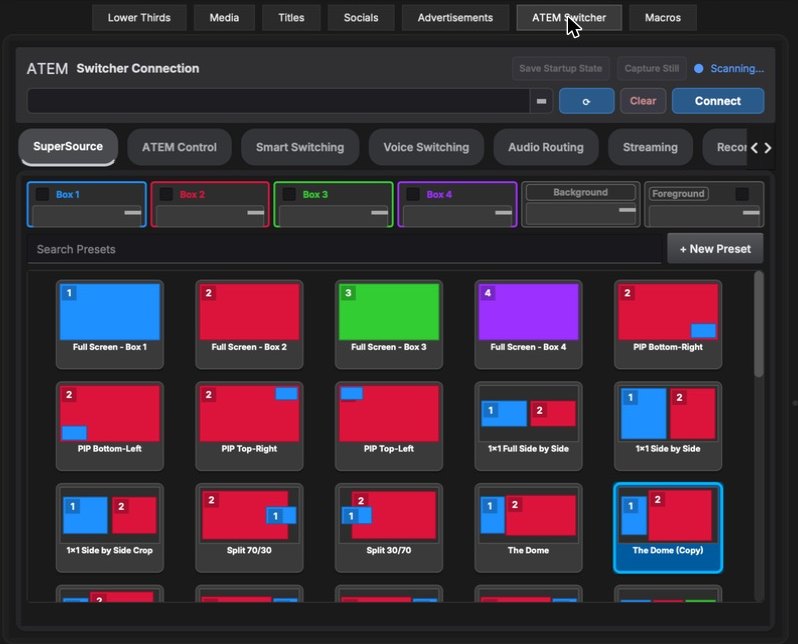This screenshot has height=644, width=798.
Task: Click Save Startup State button
Action: tap(560, 68)
